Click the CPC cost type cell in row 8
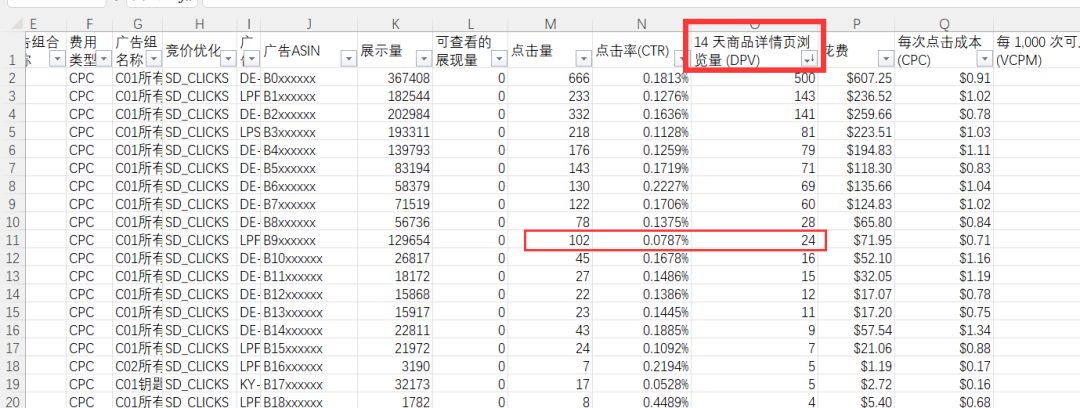This screenshot has width=1080, height=408. click(x=90, y=186)
